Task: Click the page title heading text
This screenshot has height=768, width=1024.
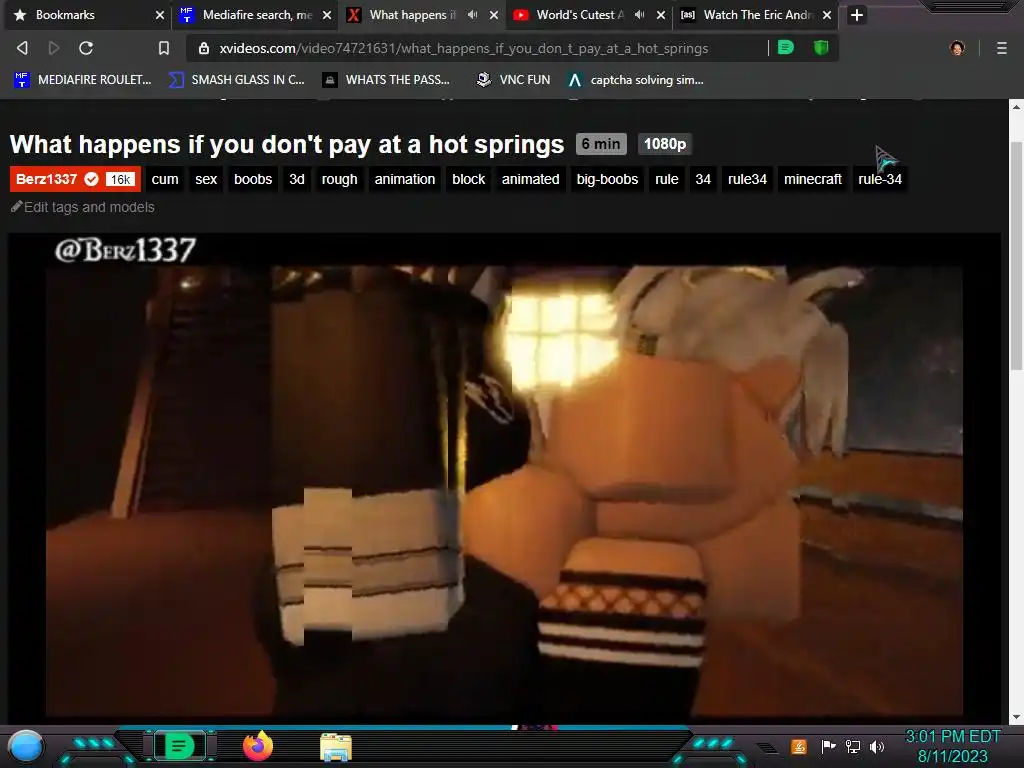Action: [287, 144]
